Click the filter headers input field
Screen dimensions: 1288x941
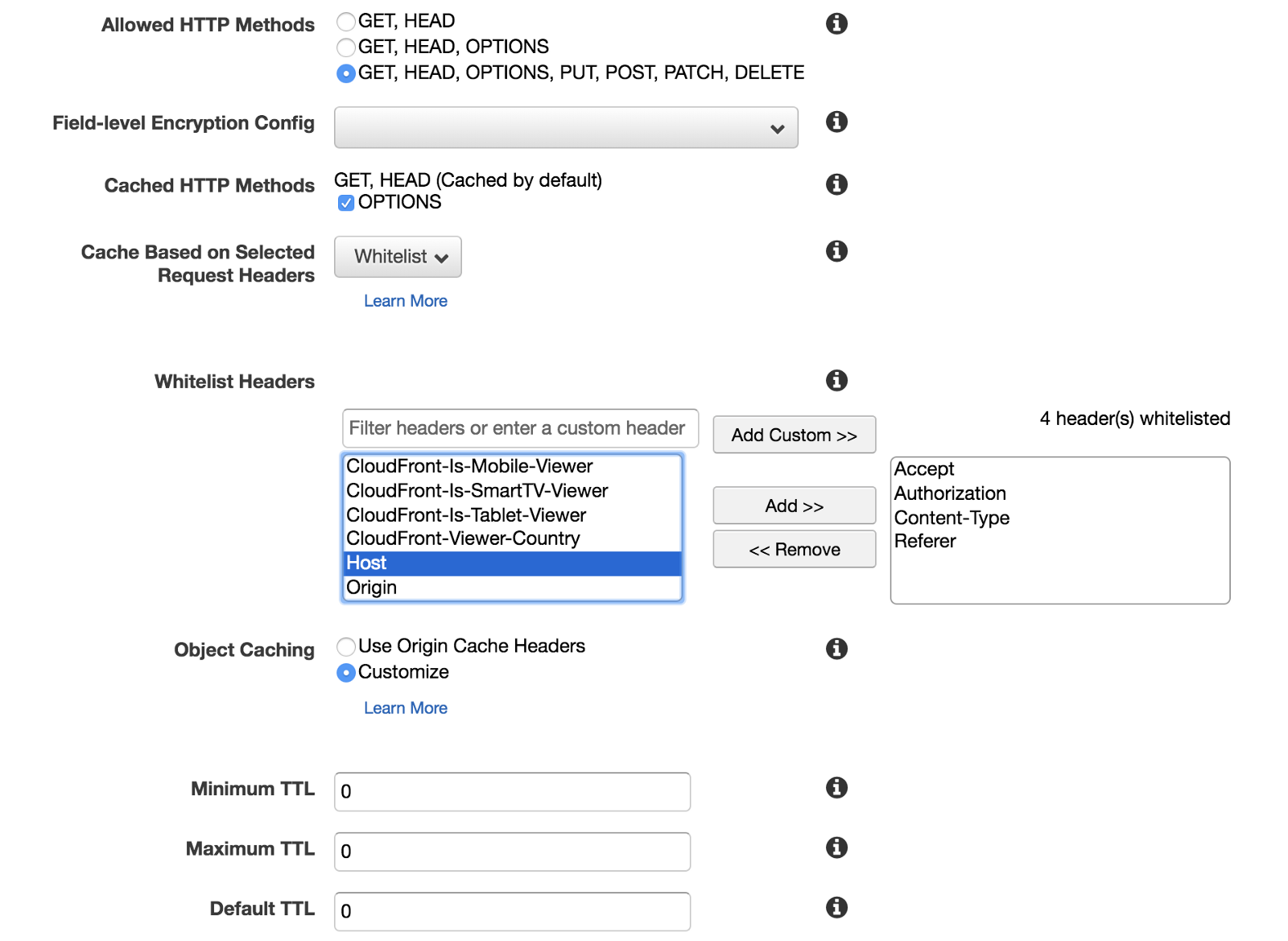pos(520,428)
